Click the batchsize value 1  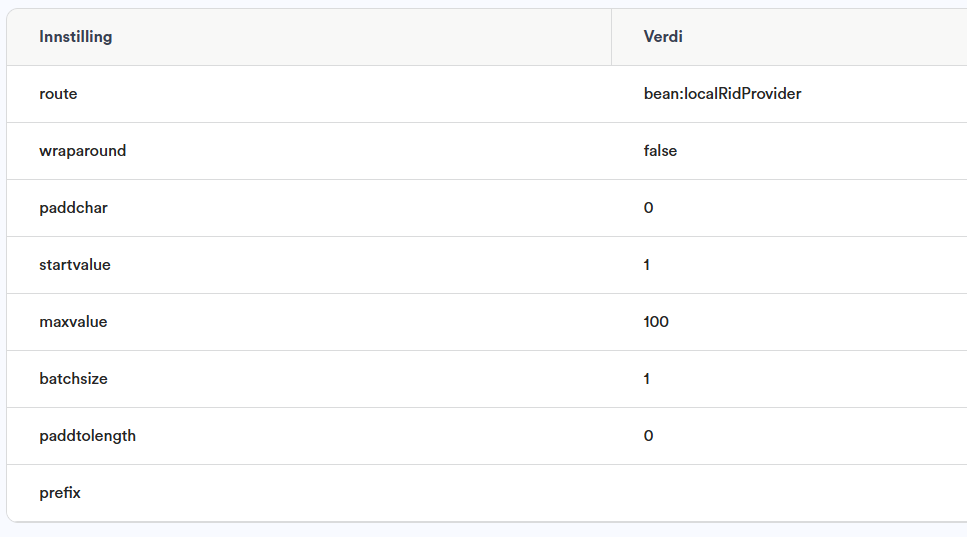click(x=647, y=379)
